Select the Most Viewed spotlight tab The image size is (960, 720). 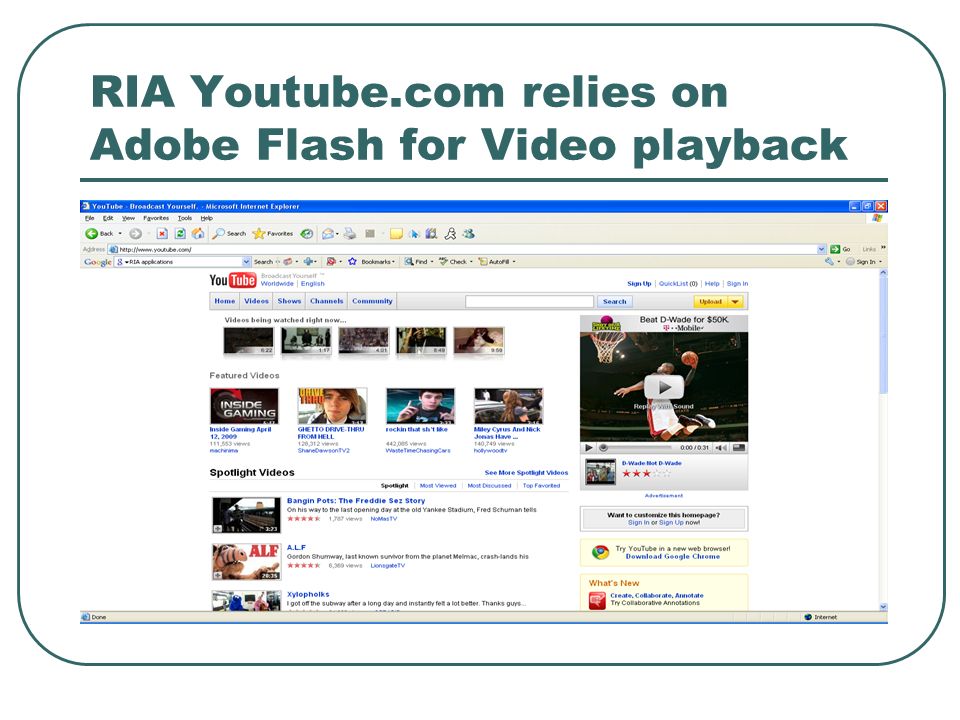438,486
